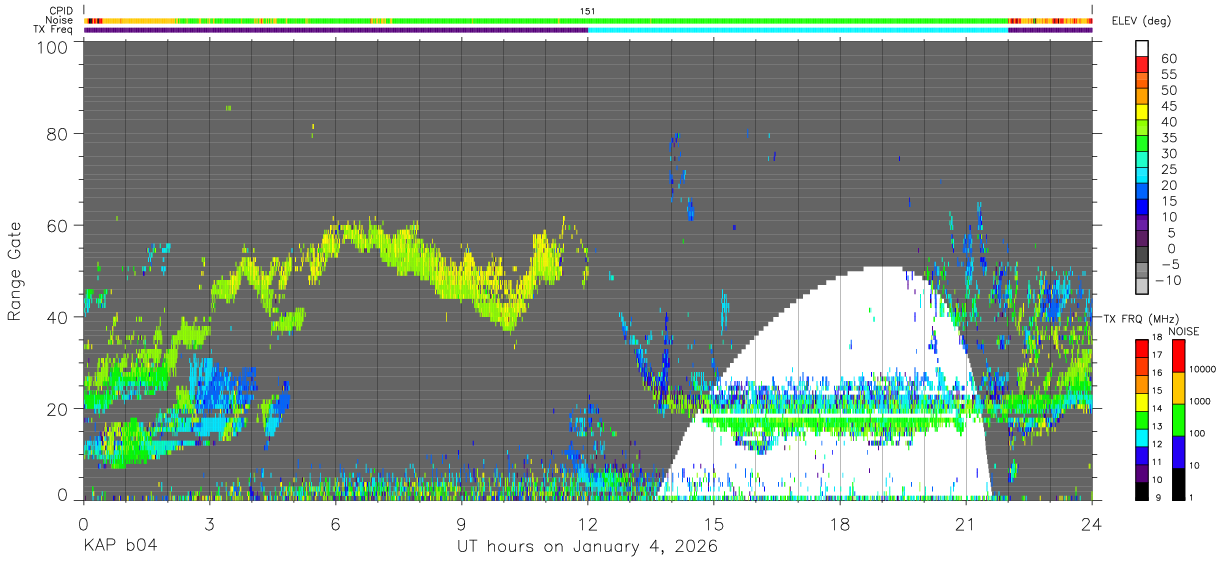The height and width of the screenshot is (567, 1228).
Task: Click the 21 hour tick on time axis
Action: click(966, 524)
